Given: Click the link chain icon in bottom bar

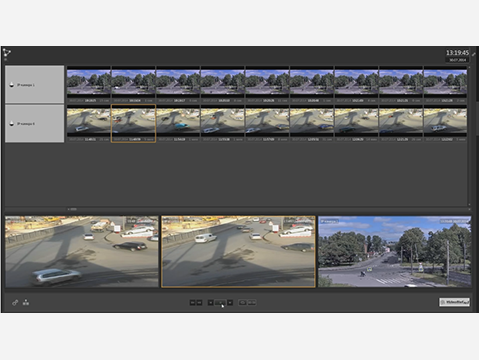Looking at the screenshot, I should pyautogui.click(x=15, y=303).
